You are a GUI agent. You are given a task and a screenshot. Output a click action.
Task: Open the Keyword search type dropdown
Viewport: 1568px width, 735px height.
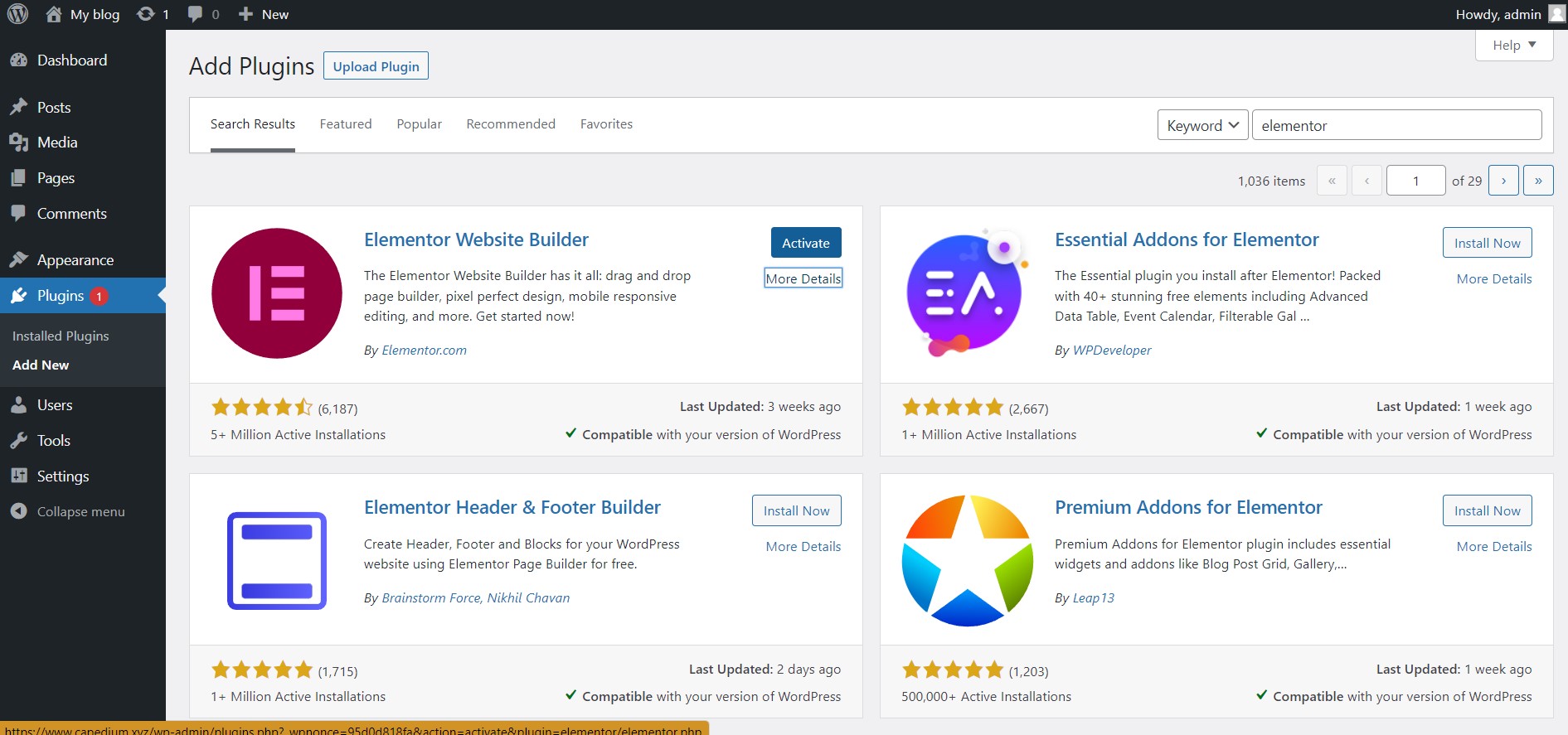click(x=1202, y=125)
